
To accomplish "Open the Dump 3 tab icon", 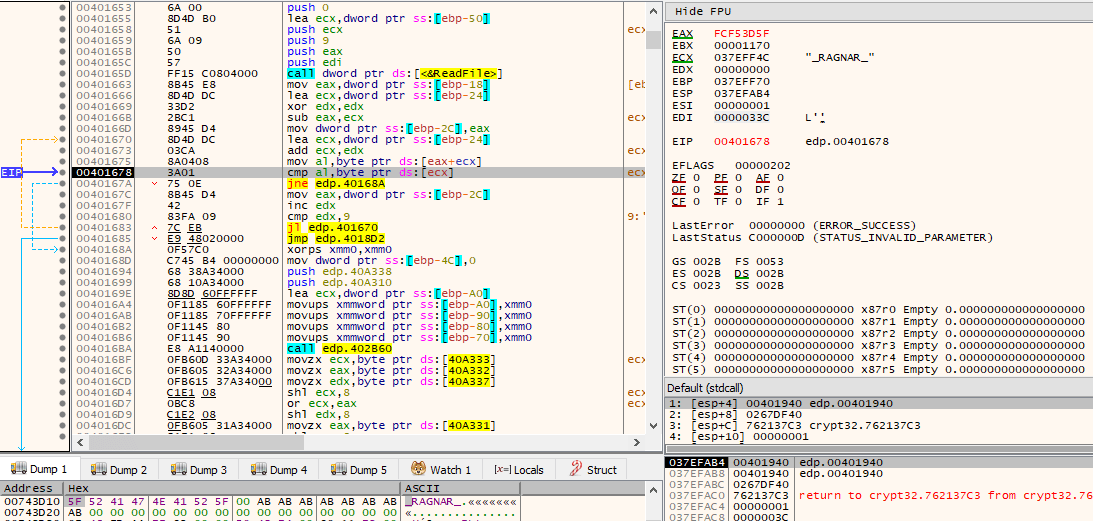I will (x=179, y=469).
